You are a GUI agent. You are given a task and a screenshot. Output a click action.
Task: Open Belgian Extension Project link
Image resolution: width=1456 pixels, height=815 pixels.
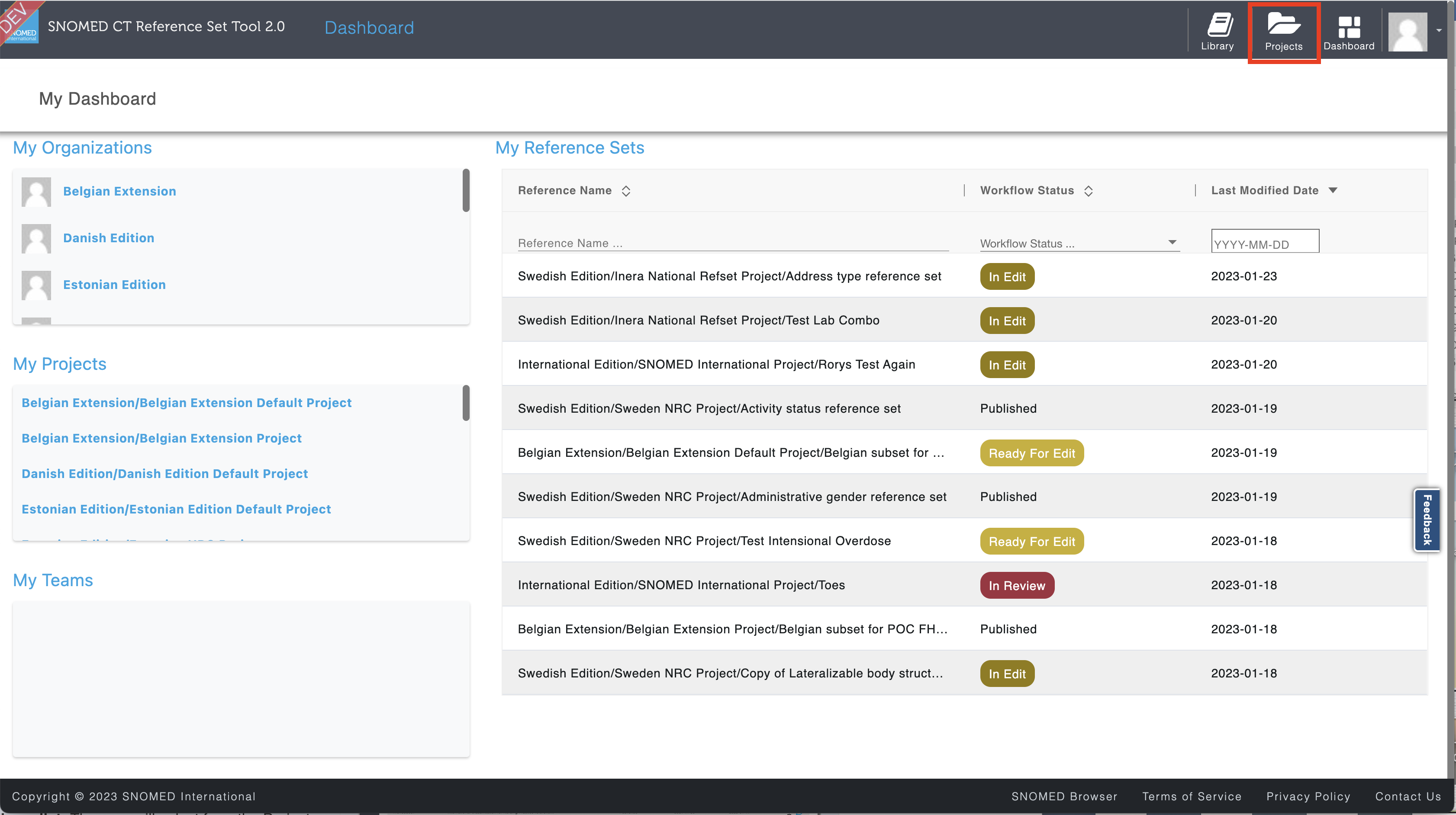(161, 438)
